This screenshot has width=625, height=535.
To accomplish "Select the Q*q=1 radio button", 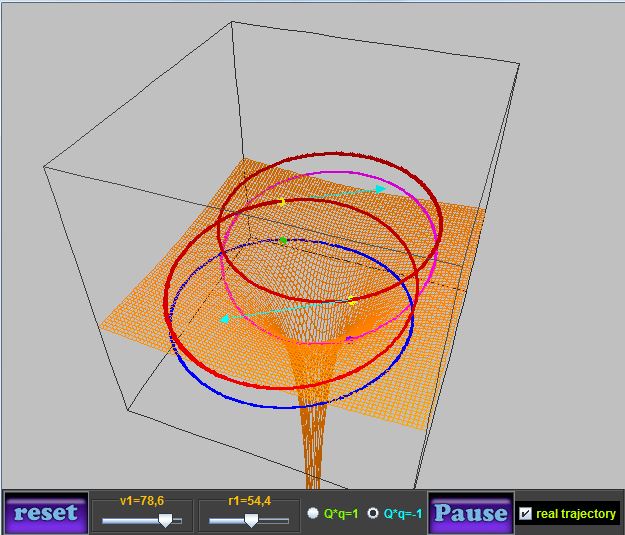I will pyautogui.click(x=313, y=513).
